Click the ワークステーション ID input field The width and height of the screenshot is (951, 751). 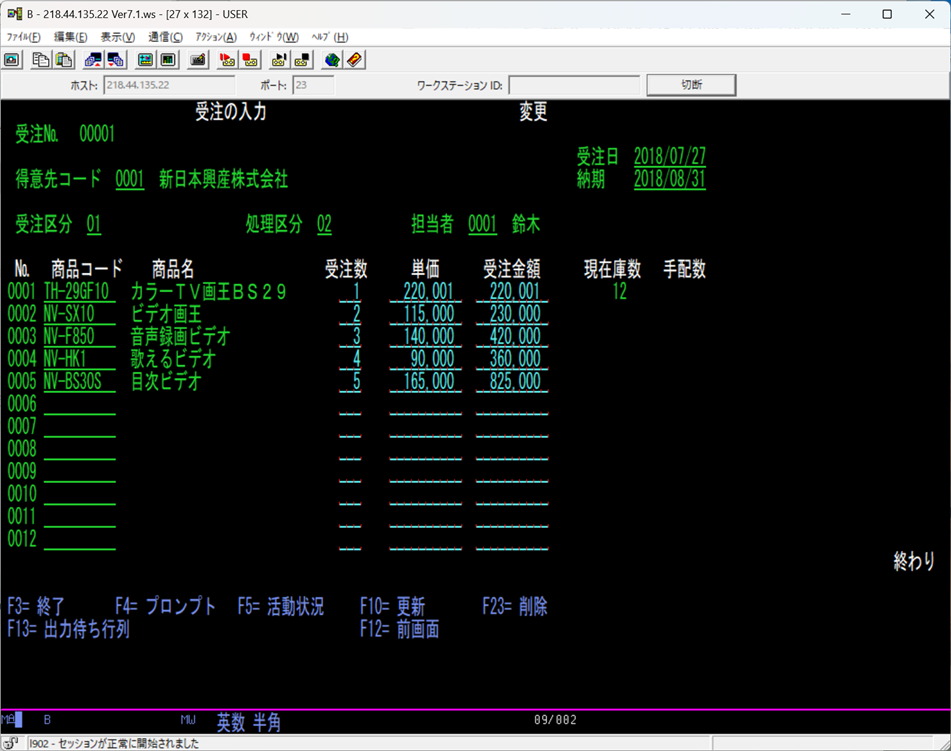tap(574, 85)
